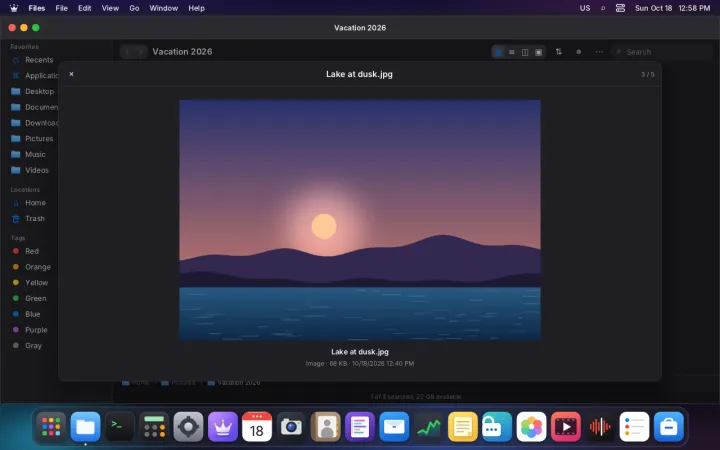Open the Photos flower app in dock
The width and height of the screenshot is (720, 450).
[531, 427]
